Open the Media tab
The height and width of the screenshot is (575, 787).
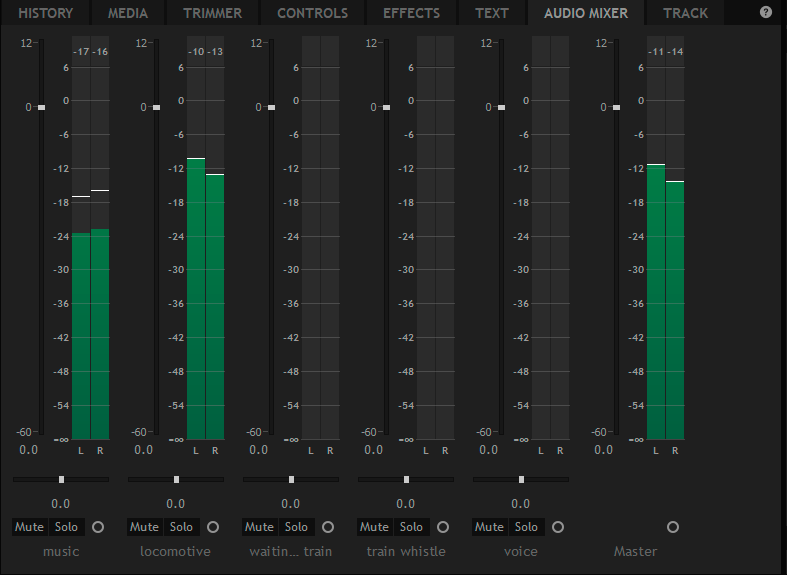pos(128,13)
